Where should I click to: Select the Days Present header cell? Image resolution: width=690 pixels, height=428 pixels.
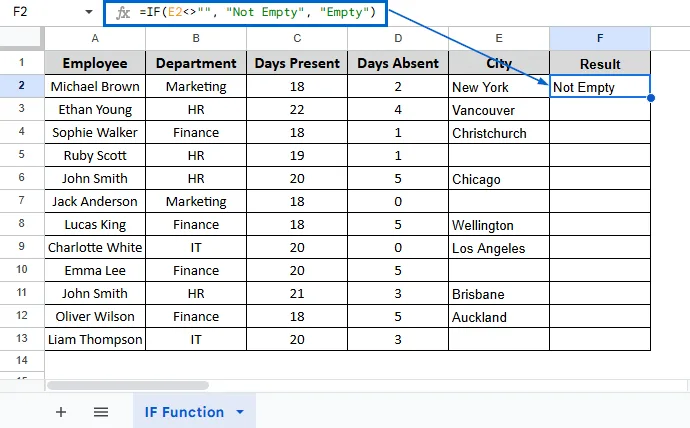tap(297, 63)
